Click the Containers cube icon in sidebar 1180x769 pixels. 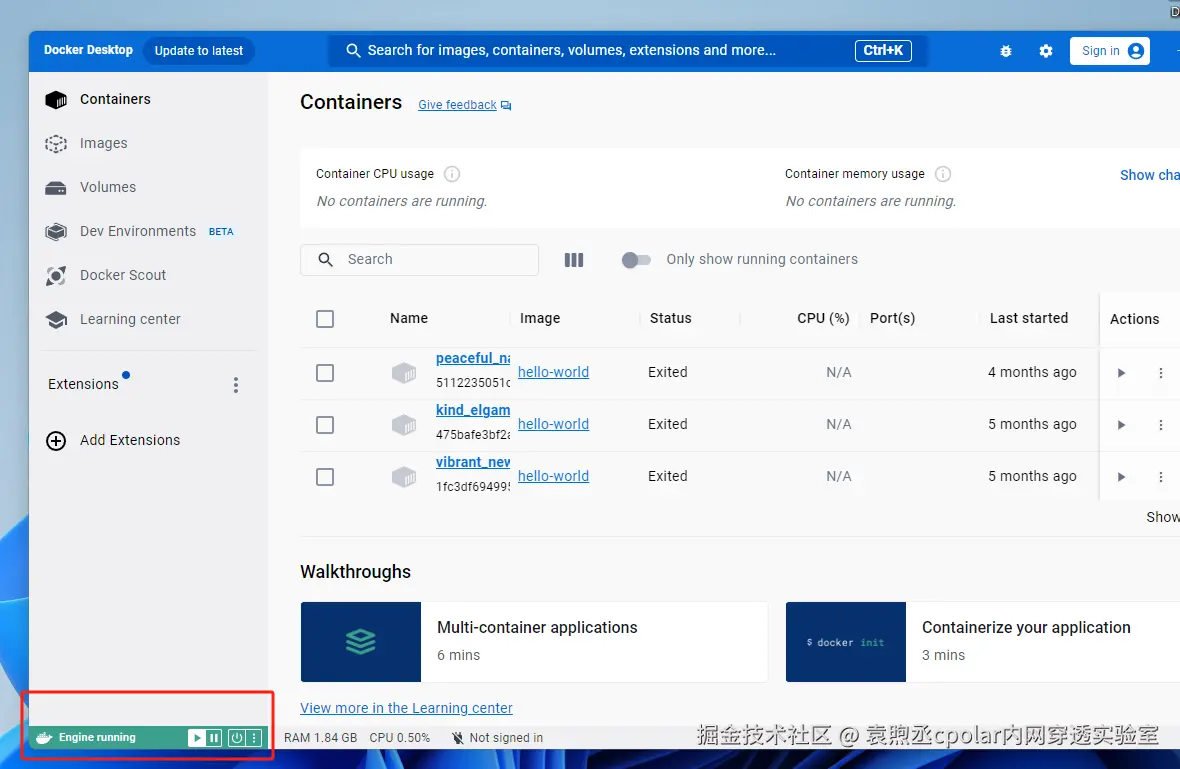click(56, 99)
